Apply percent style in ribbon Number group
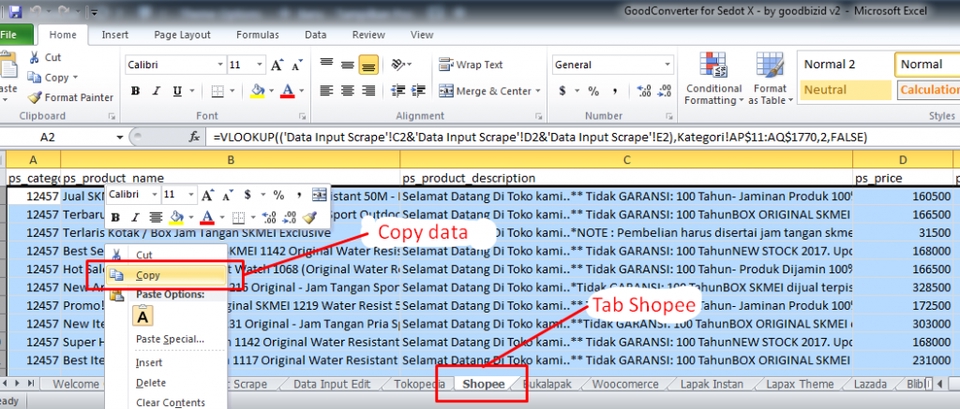960x409 pixels. [593, 91]
